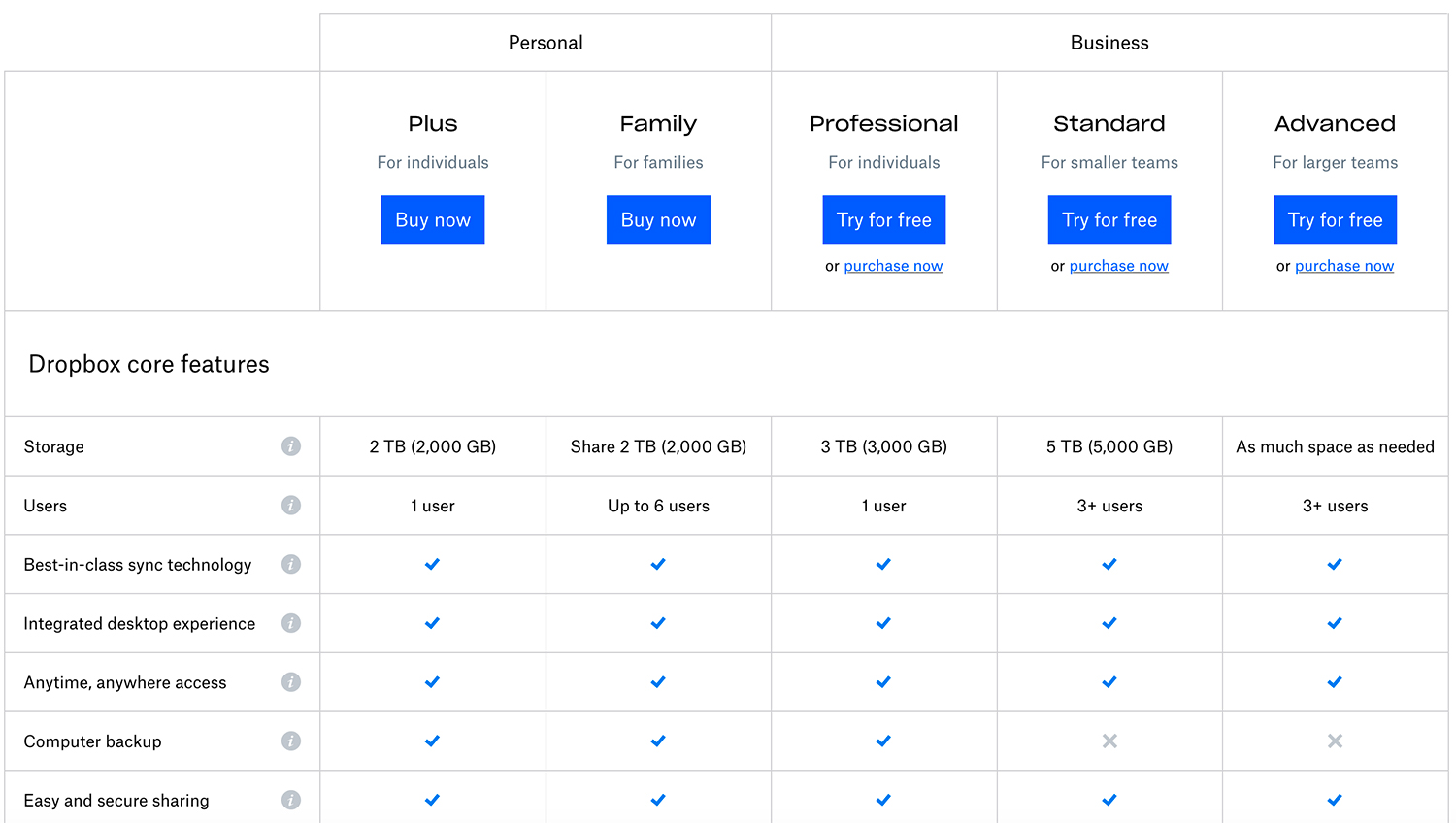Click Buy now for the Plus plan

(x=432, y=219)
